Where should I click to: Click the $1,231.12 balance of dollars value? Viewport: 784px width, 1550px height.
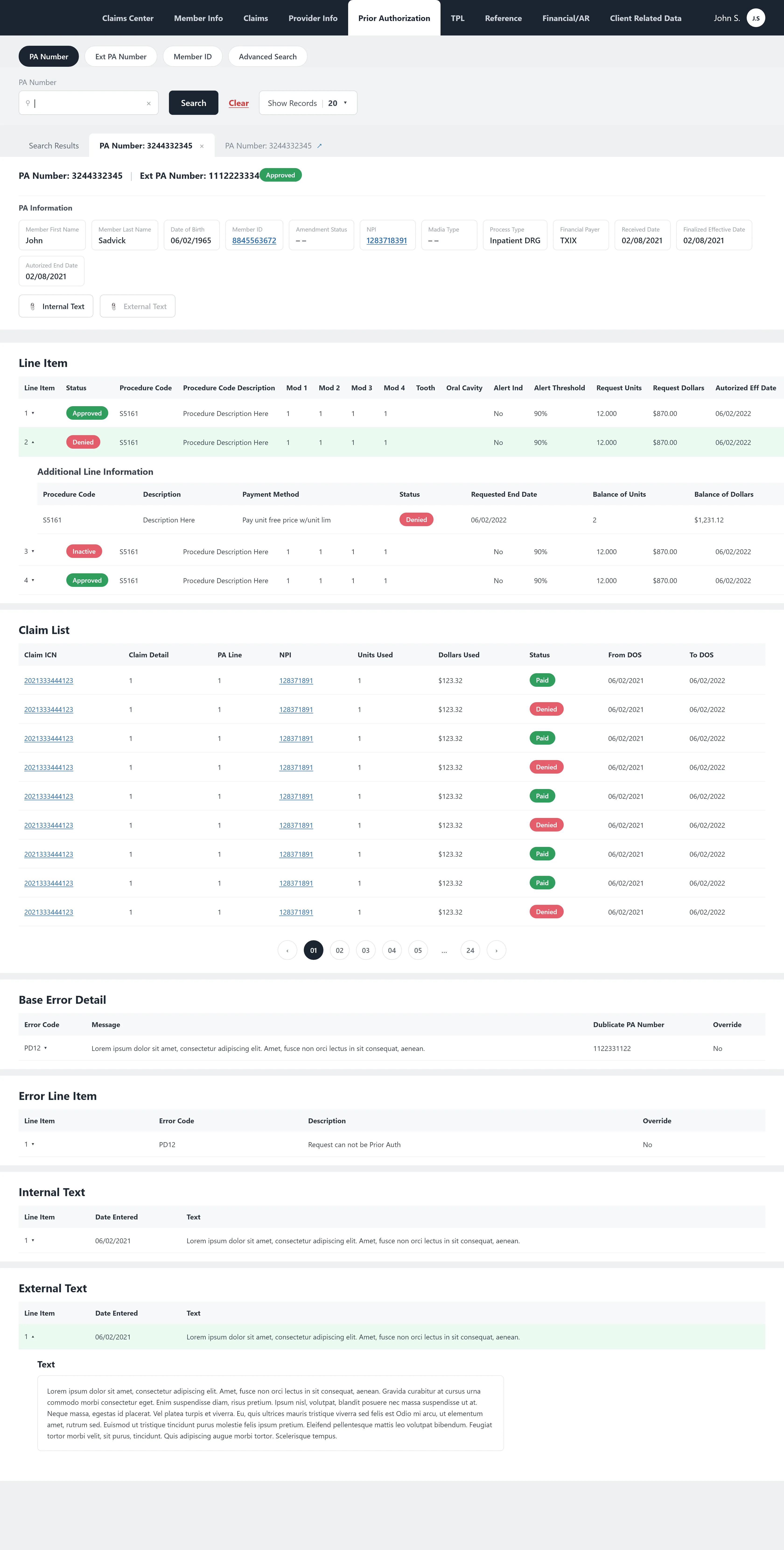709,520
